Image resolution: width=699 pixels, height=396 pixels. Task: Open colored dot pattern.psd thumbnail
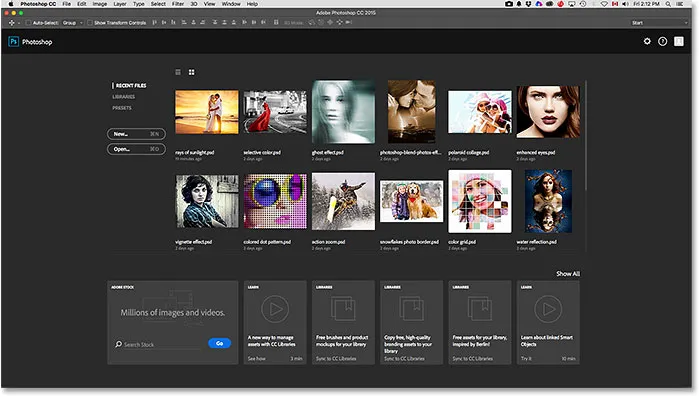(x=275, y=201)
